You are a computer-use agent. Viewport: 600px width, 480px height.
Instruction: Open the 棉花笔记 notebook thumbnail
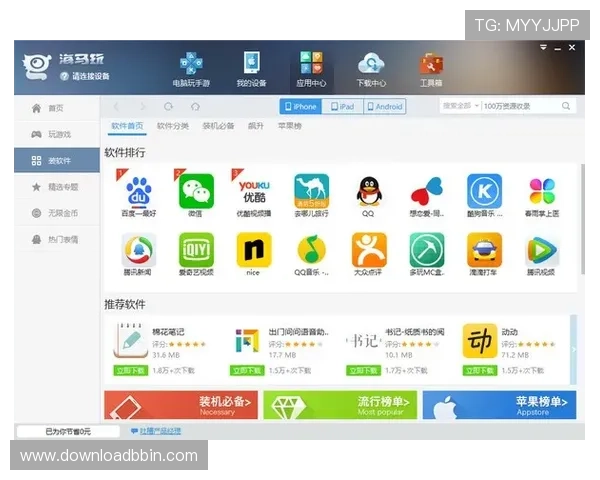[x=130, y=340]
